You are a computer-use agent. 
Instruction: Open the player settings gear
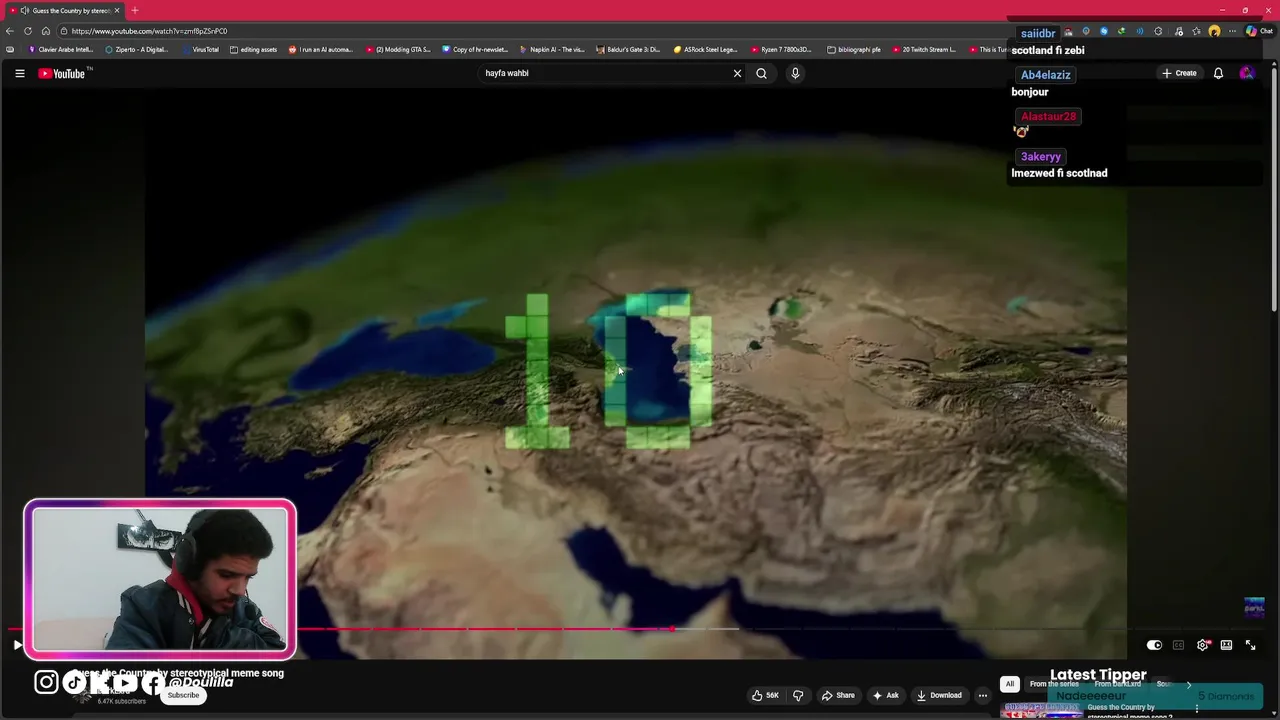click(x=1202, y=645)
